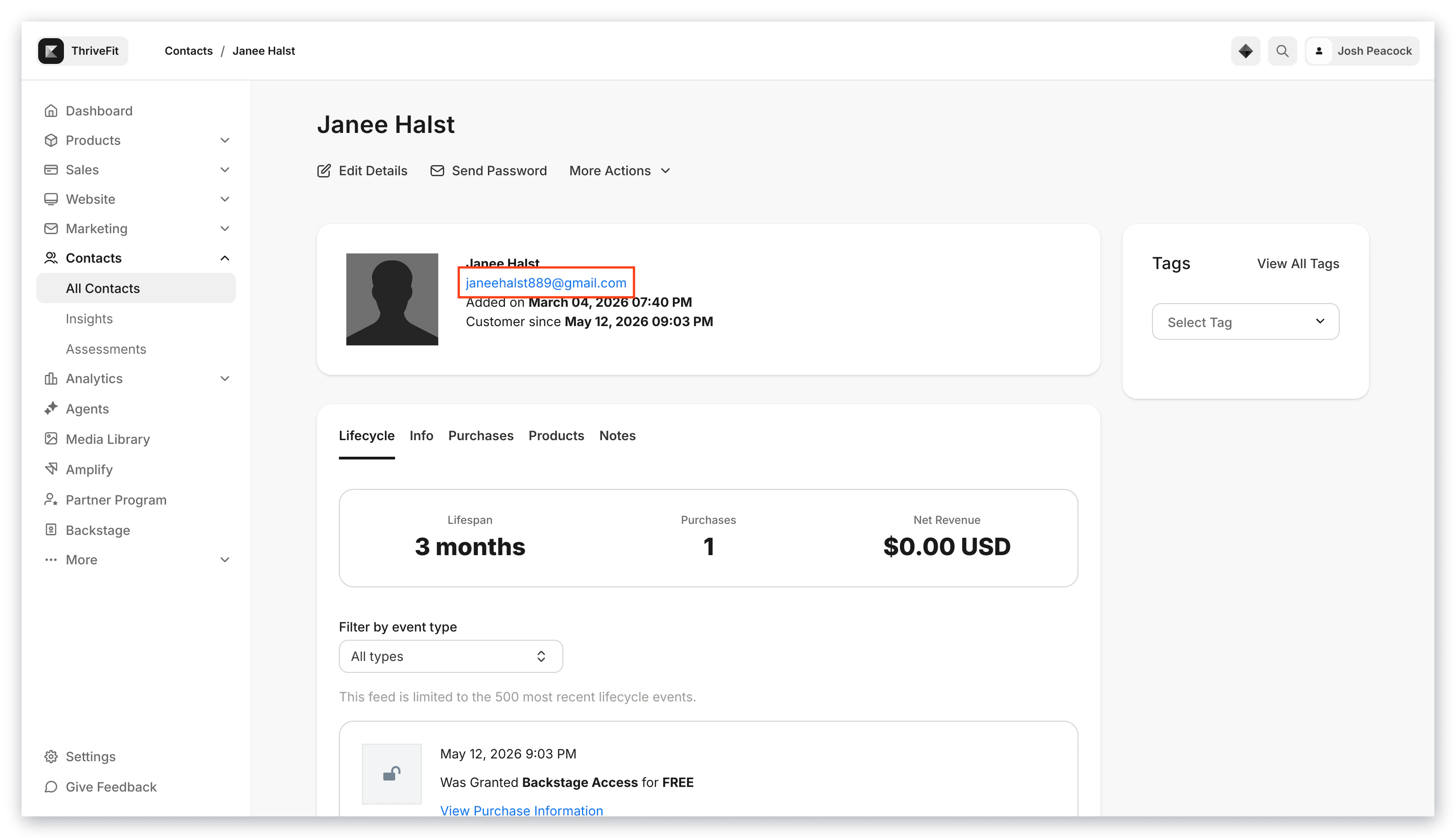Image resolution: width=1456 pixels, height=838 pixels.
Task: Click the Amplify megaphone icon
Action: (x=51, y=469)
